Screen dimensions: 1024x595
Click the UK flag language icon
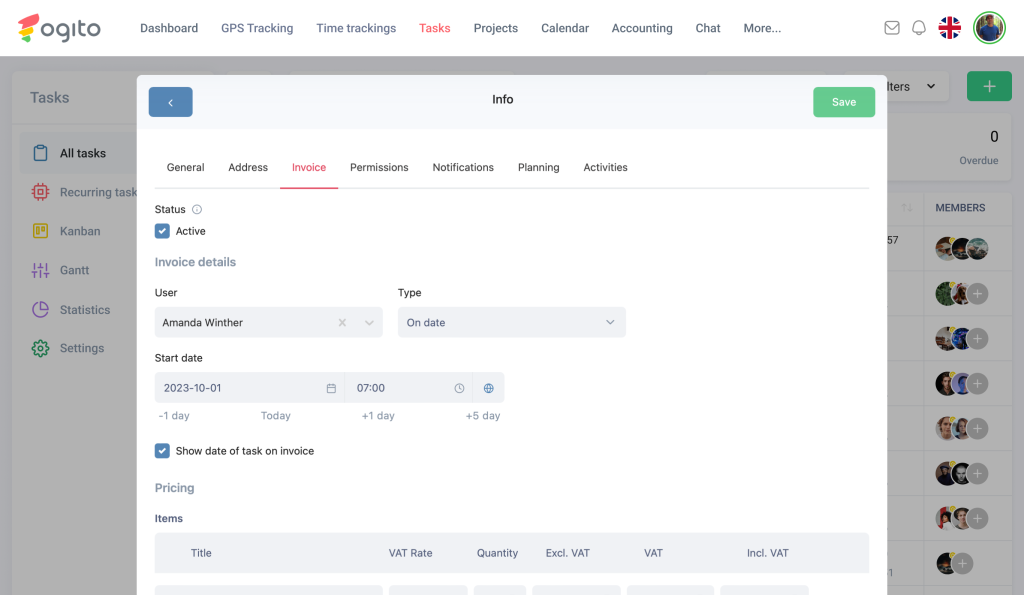click(950, 28)
